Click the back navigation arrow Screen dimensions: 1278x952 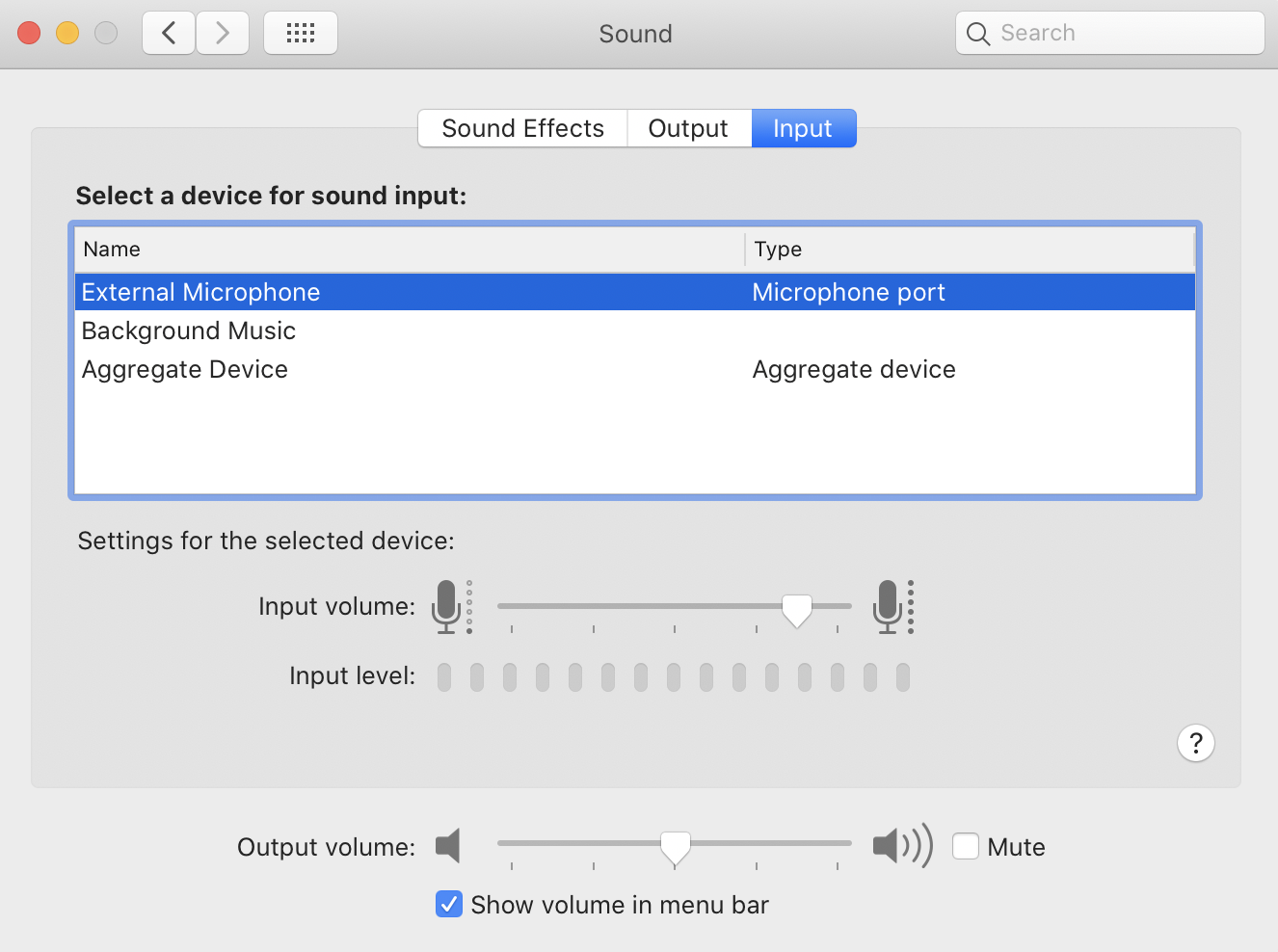pyautogui.click(x=169, y=34)
